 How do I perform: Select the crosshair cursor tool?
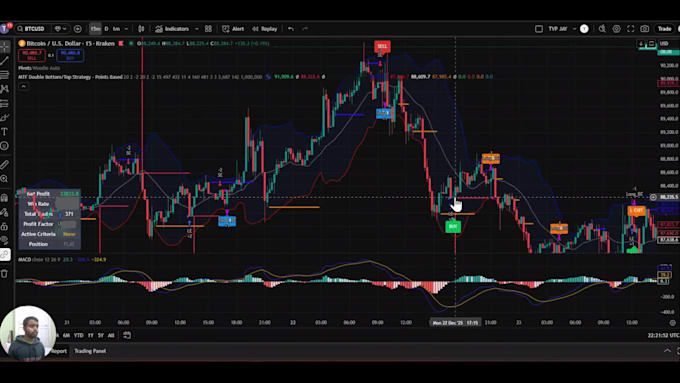tap(5, 46)
